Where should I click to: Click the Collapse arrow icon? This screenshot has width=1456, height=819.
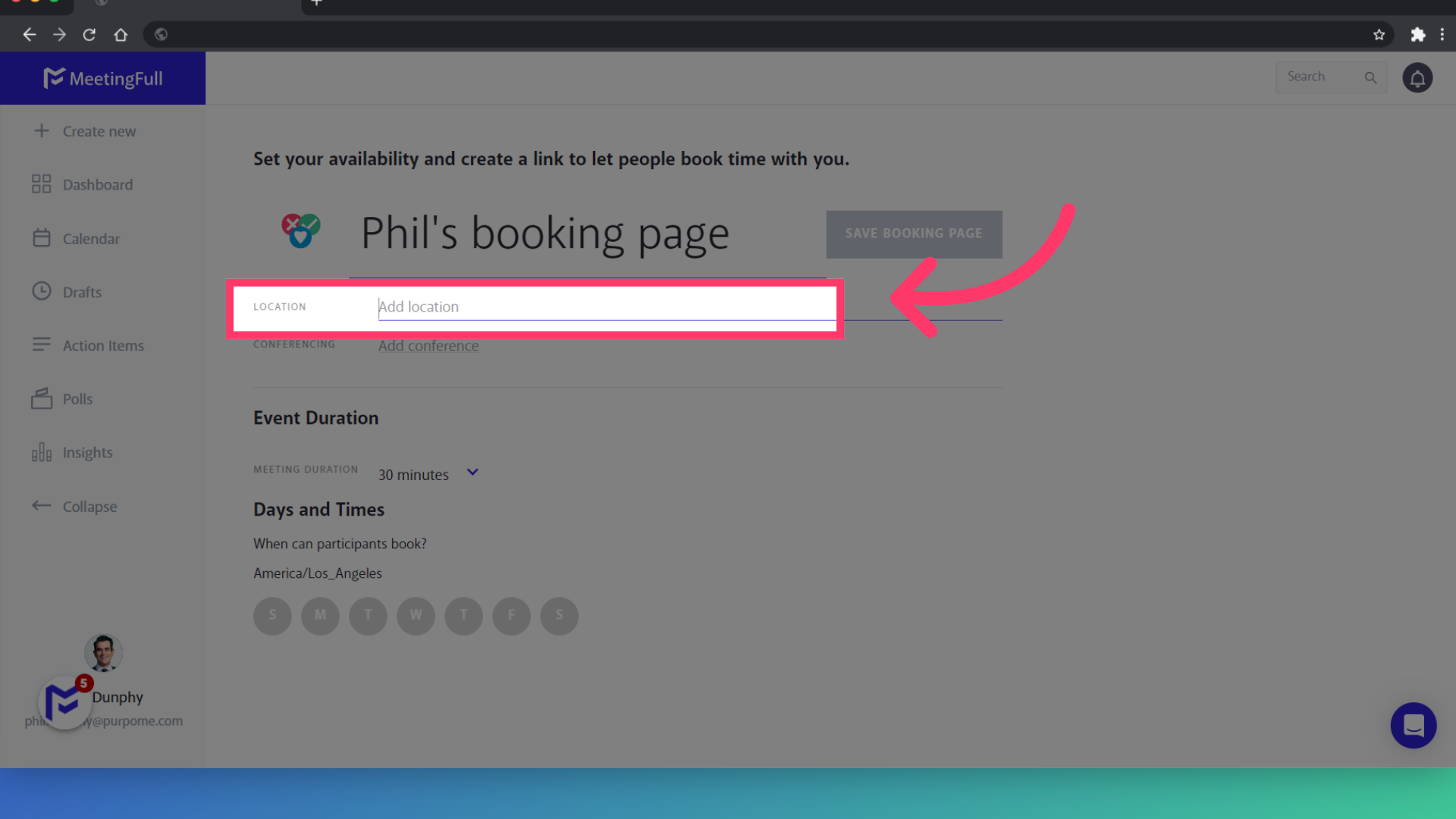(42, 505)
